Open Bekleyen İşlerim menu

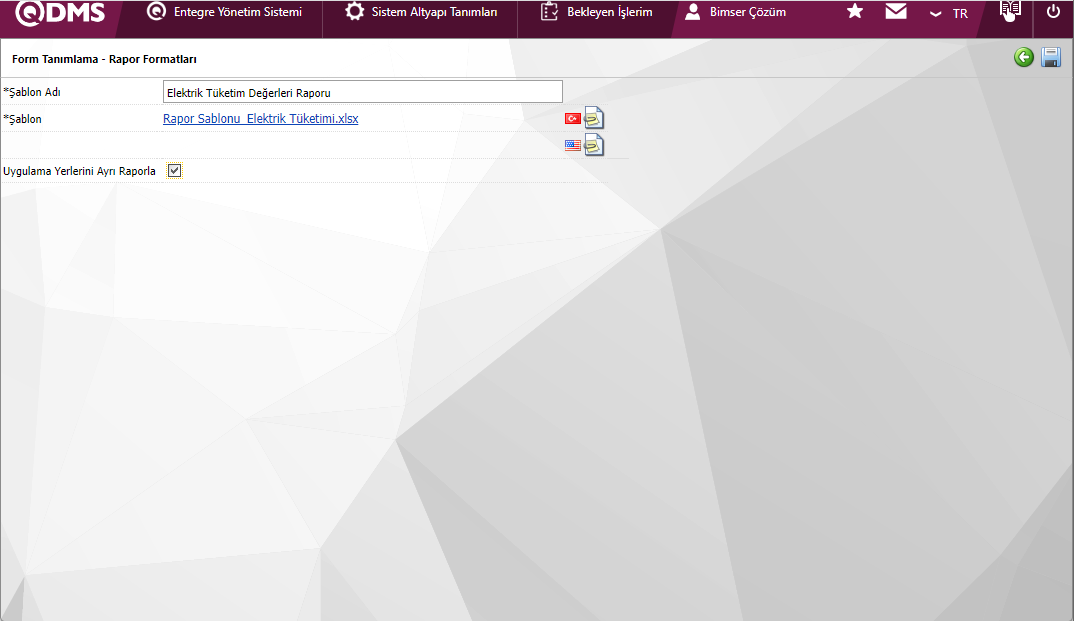click(596, 12)
